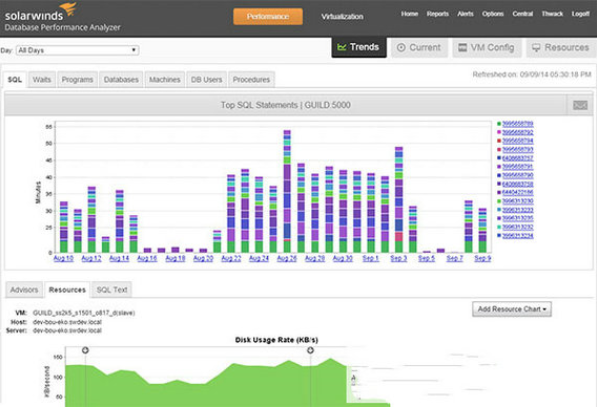The image size is (597, 407).
Task: Open Central in the top navigation
Action: pos(522,14)
